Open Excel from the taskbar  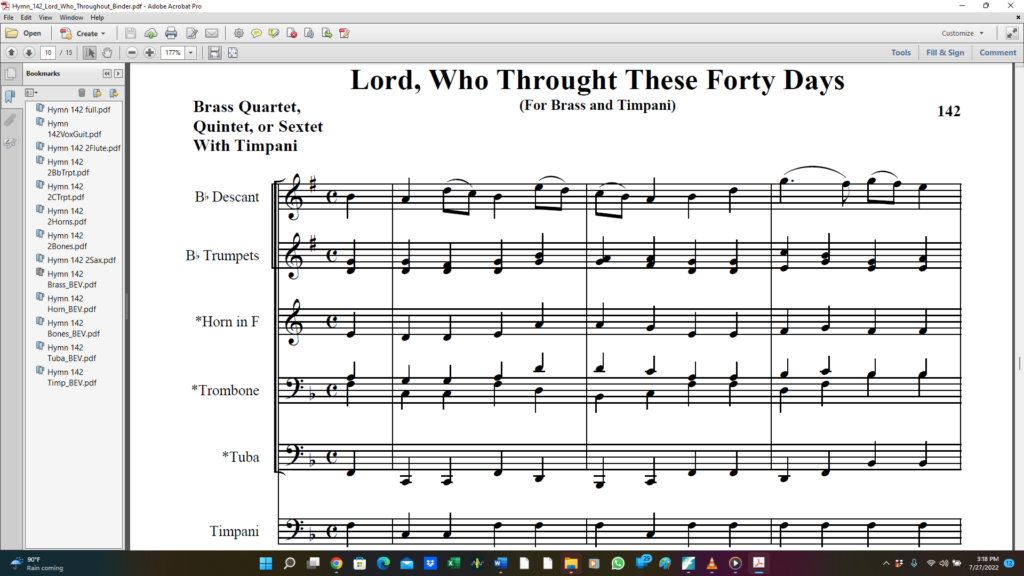coord(454,563)
